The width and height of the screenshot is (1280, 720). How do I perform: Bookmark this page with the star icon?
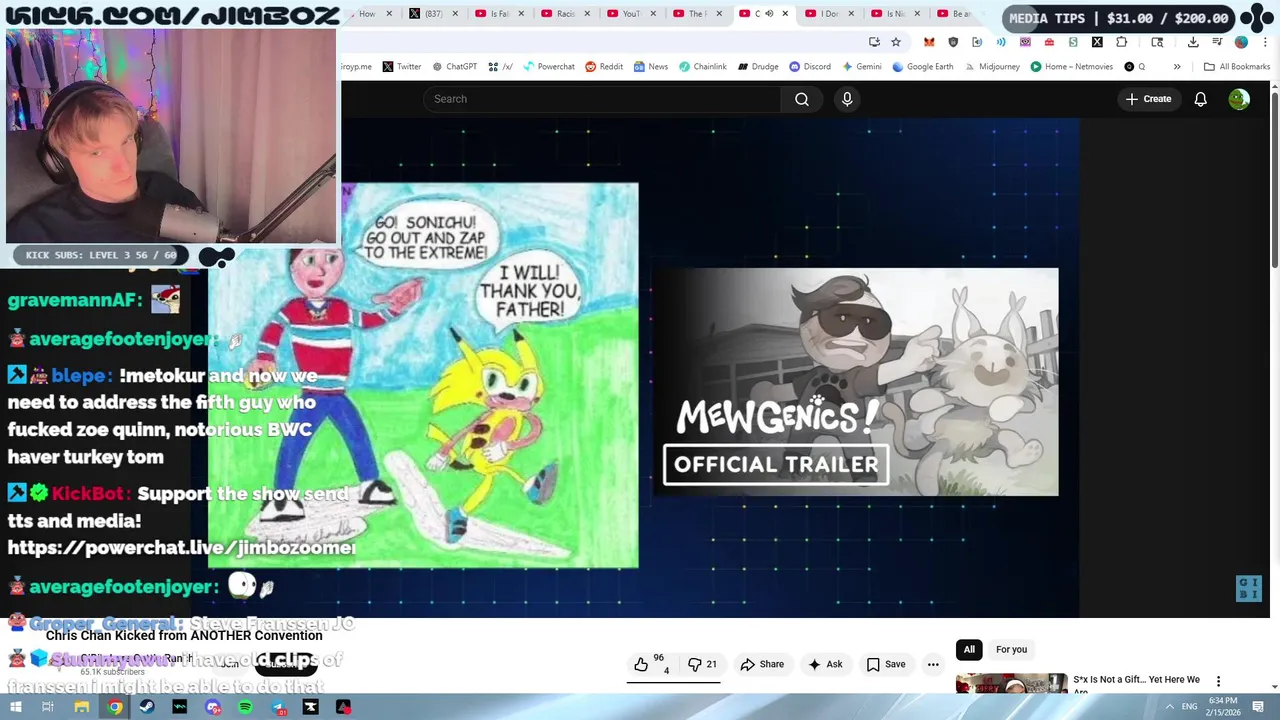[896, 42]
